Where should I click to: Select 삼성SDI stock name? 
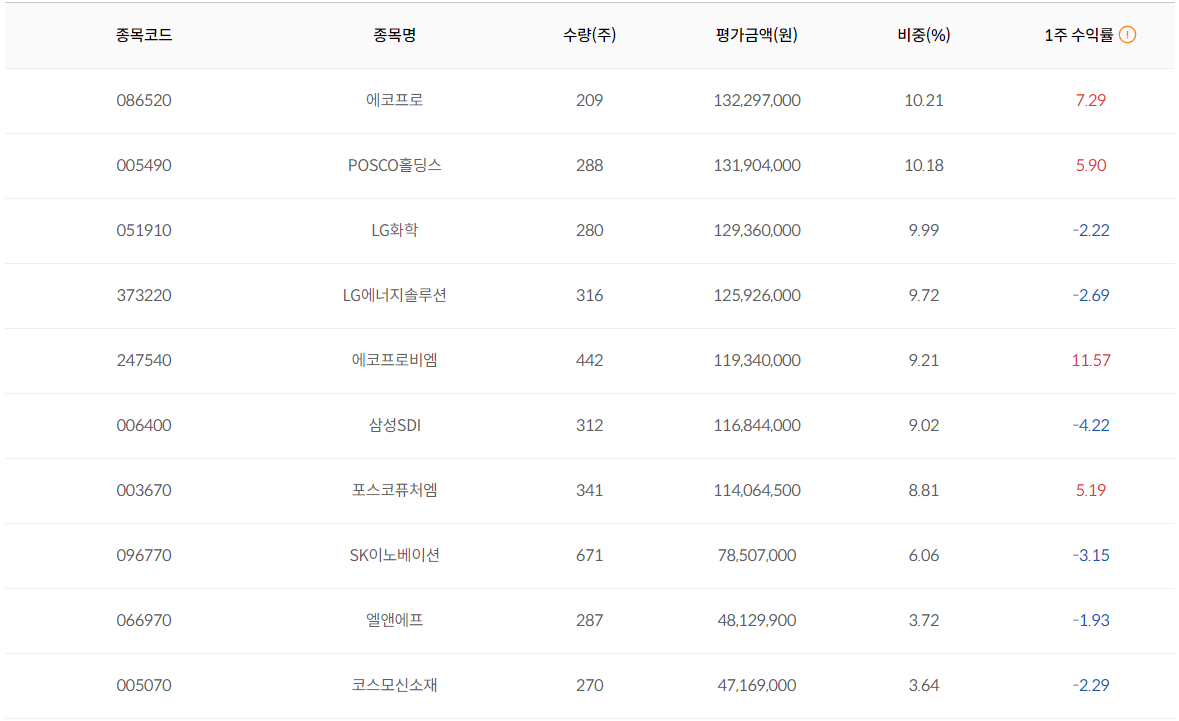point(395,426)
